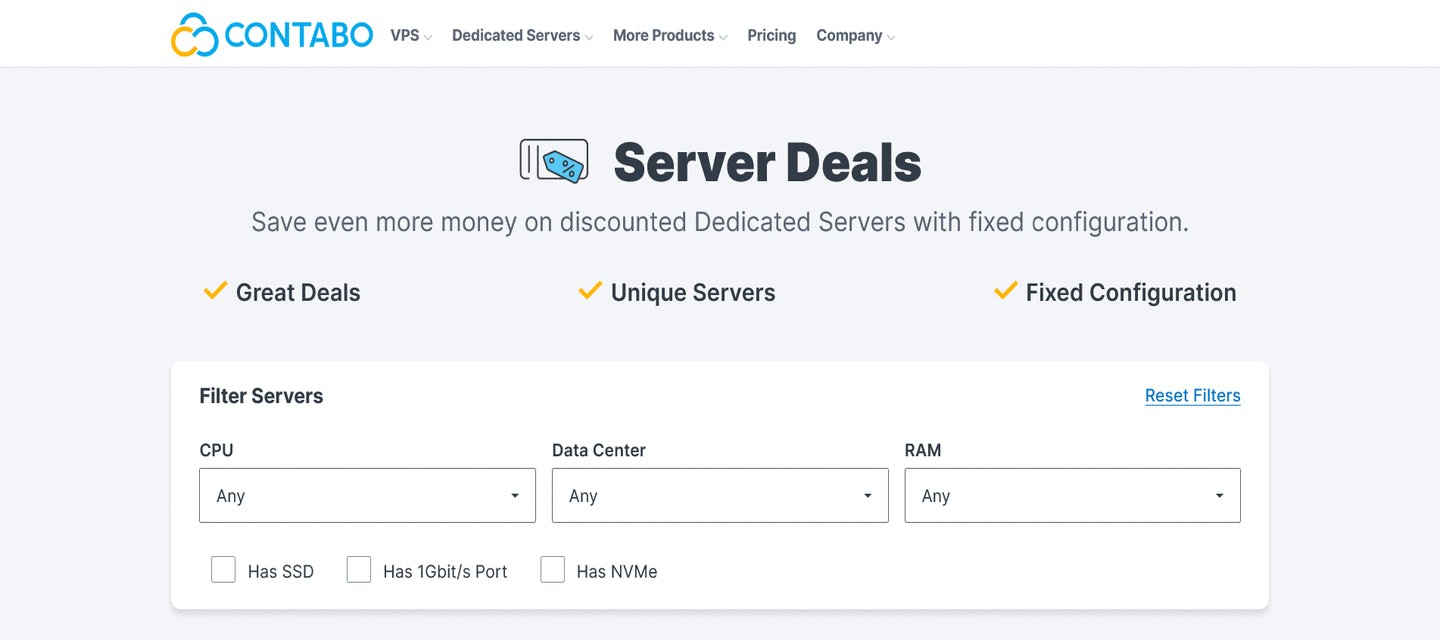The height and width of the screenshot is (640, 1440).
Task: Enable the Has SSD checkbox
Action: [223, 570]
